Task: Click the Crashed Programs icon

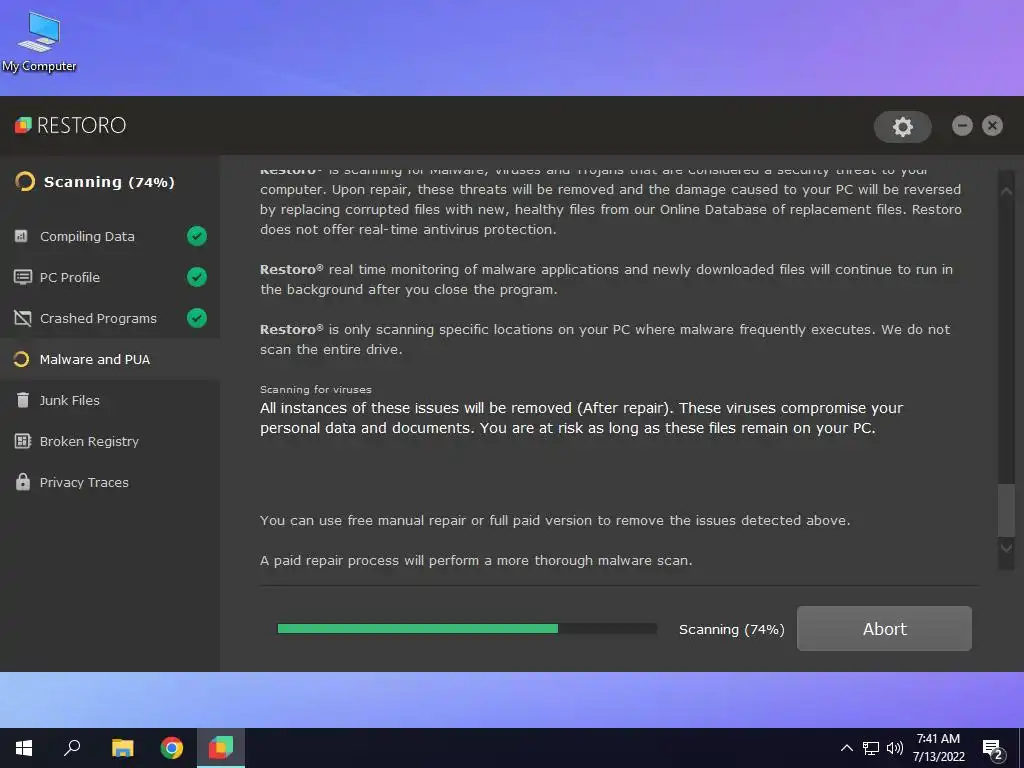Action: coord(22,318)
